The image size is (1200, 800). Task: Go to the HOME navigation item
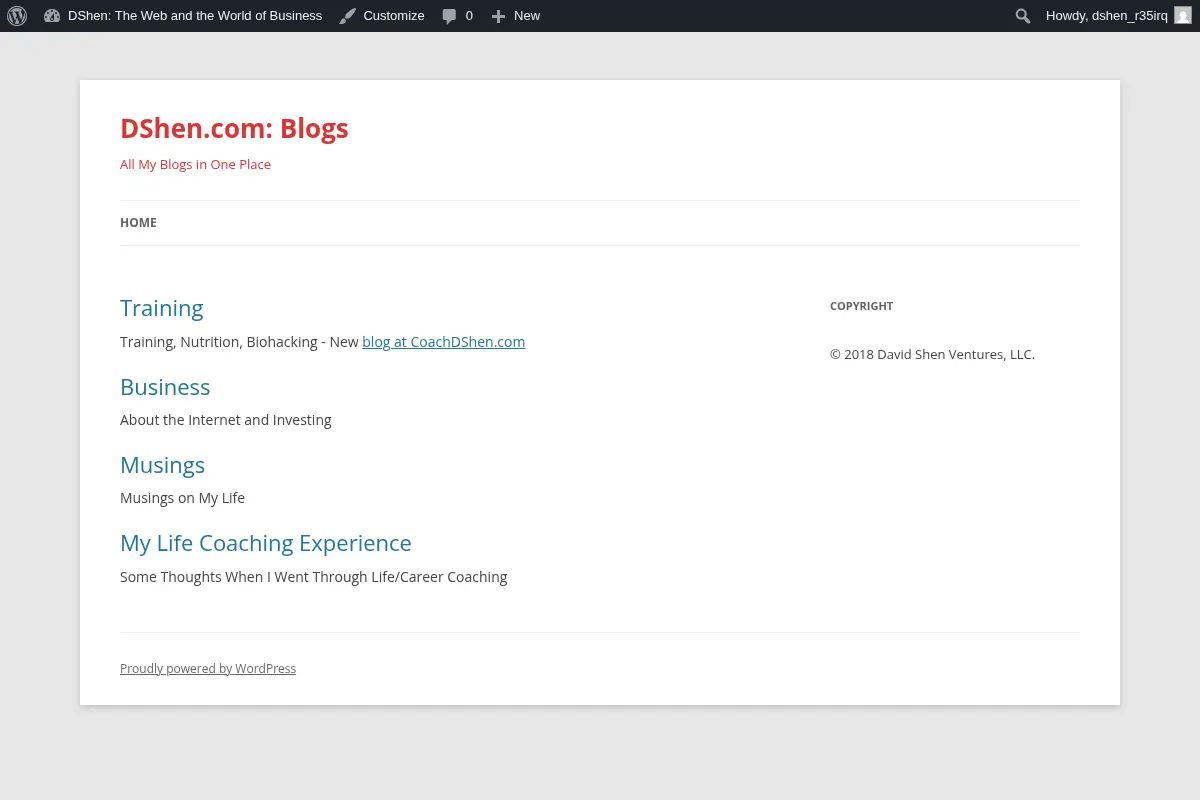138,223
